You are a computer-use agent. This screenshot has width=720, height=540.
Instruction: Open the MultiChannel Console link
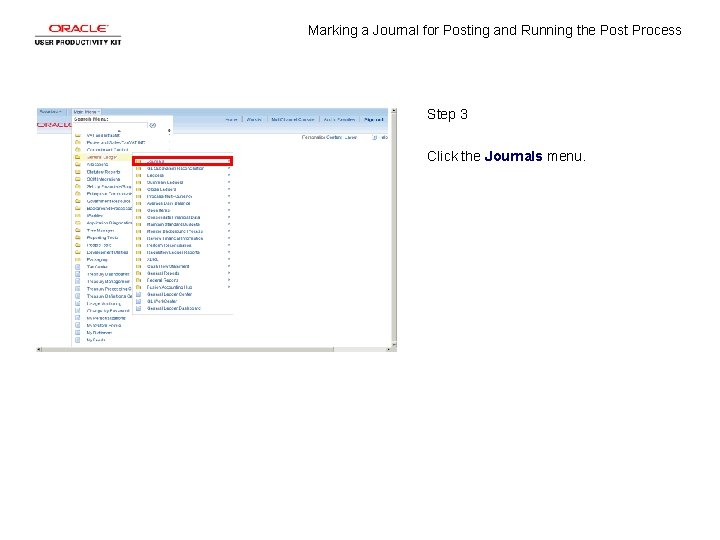click(292, 119)
